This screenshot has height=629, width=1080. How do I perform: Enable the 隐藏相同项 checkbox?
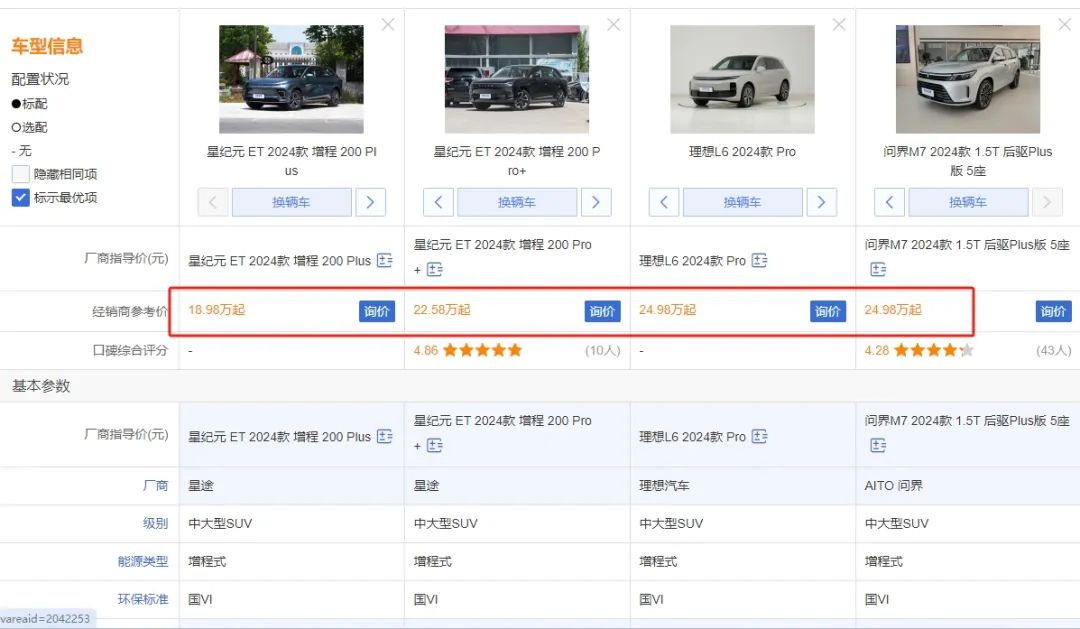21,174
